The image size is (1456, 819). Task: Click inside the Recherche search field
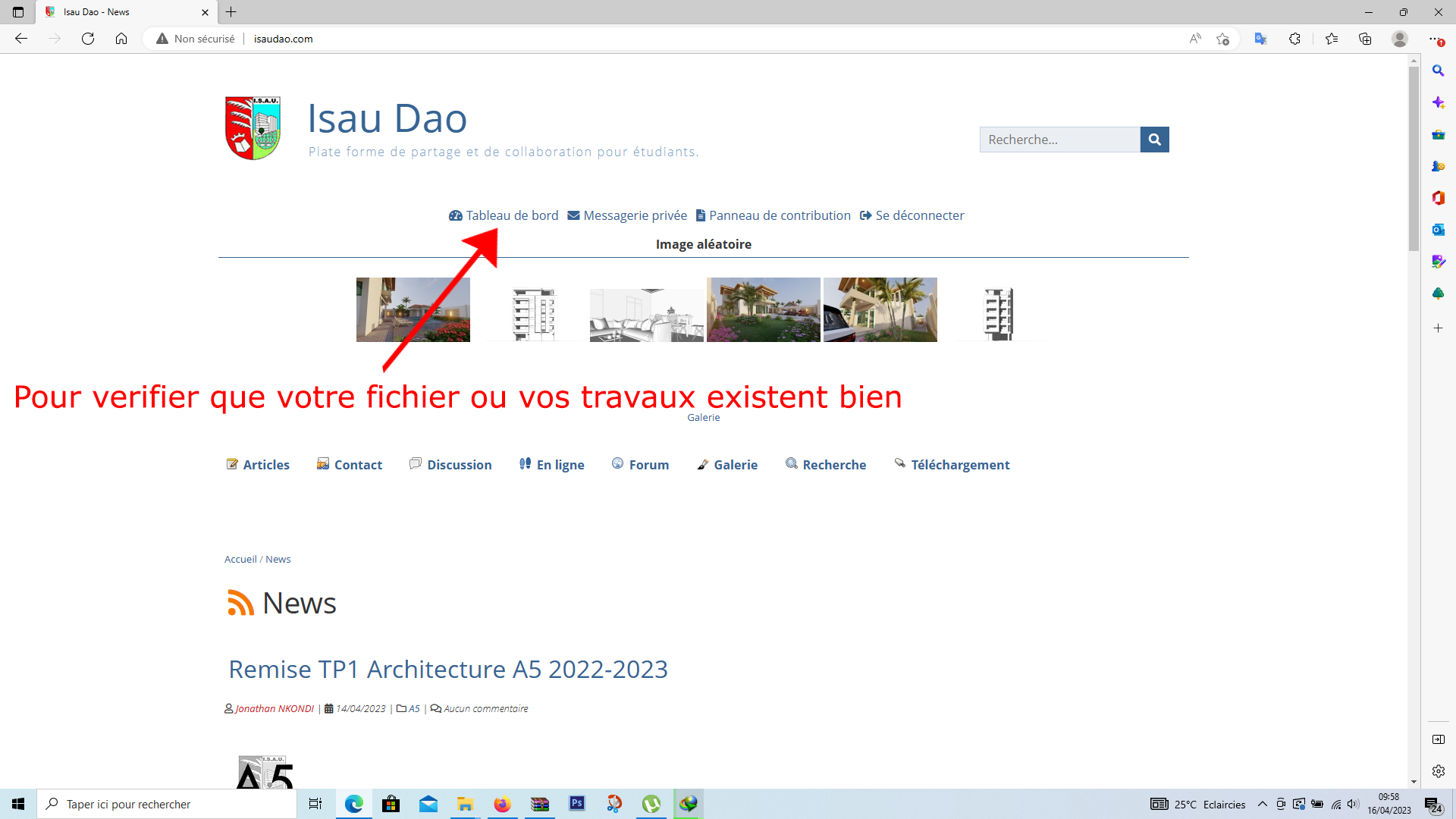coord(1059,140)
